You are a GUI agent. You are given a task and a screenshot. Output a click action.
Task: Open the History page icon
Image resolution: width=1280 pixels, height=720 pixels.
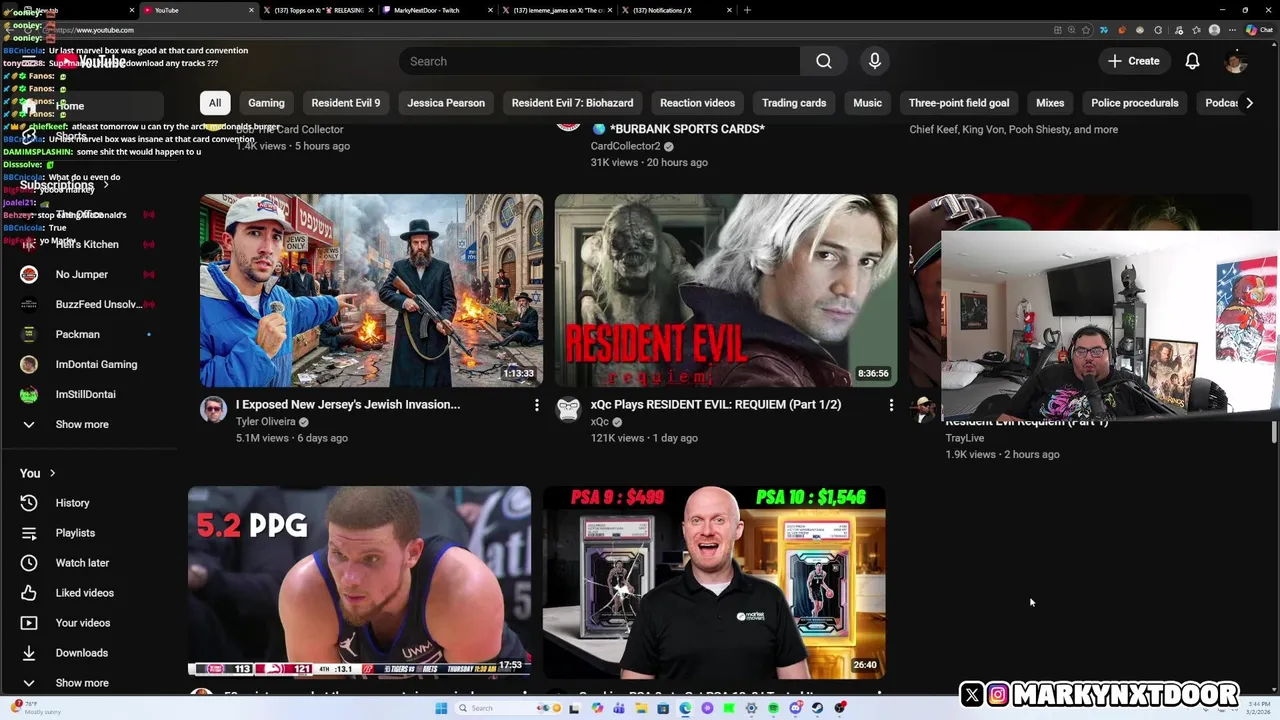[x=29, y=503]
